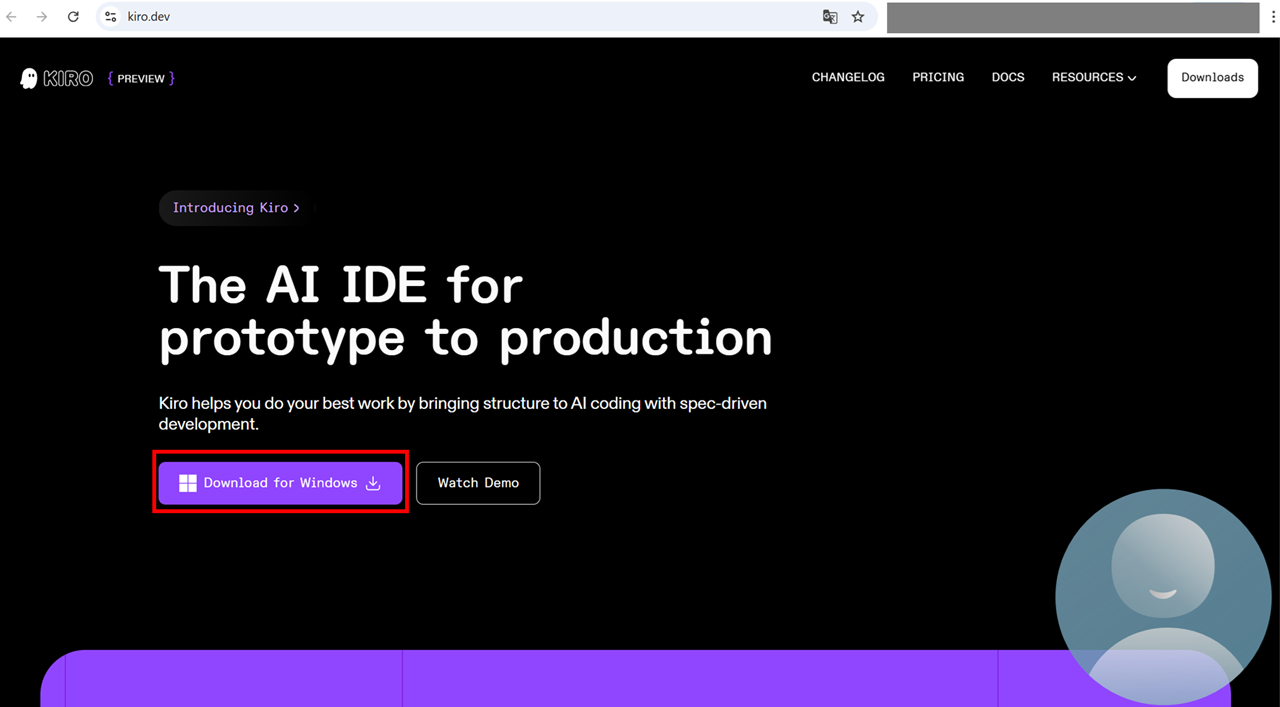This screenshot has height=707, width=1280.
Task: Click the translate page icon
Action: tap(830, 17)
